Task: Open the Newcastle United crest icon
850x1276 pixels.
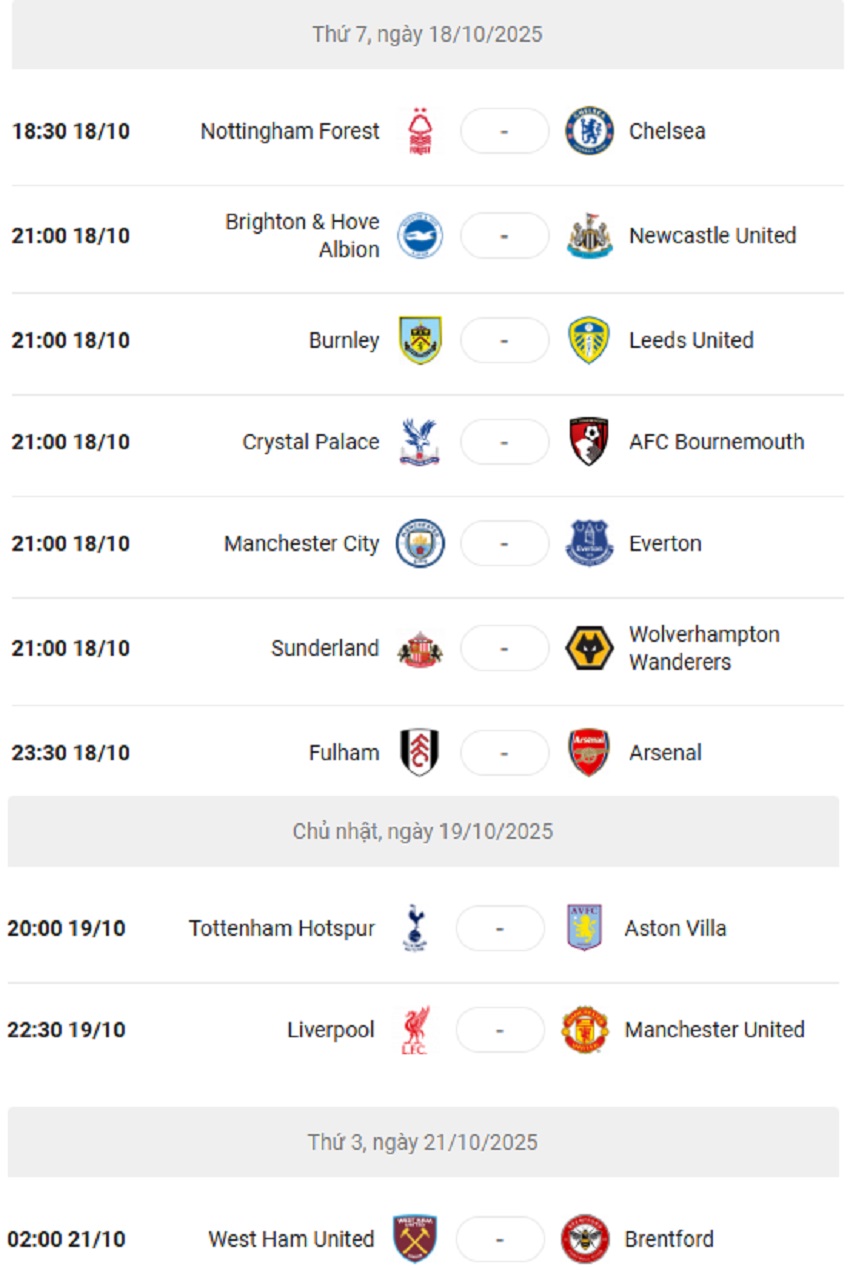Action: [589, 236]
